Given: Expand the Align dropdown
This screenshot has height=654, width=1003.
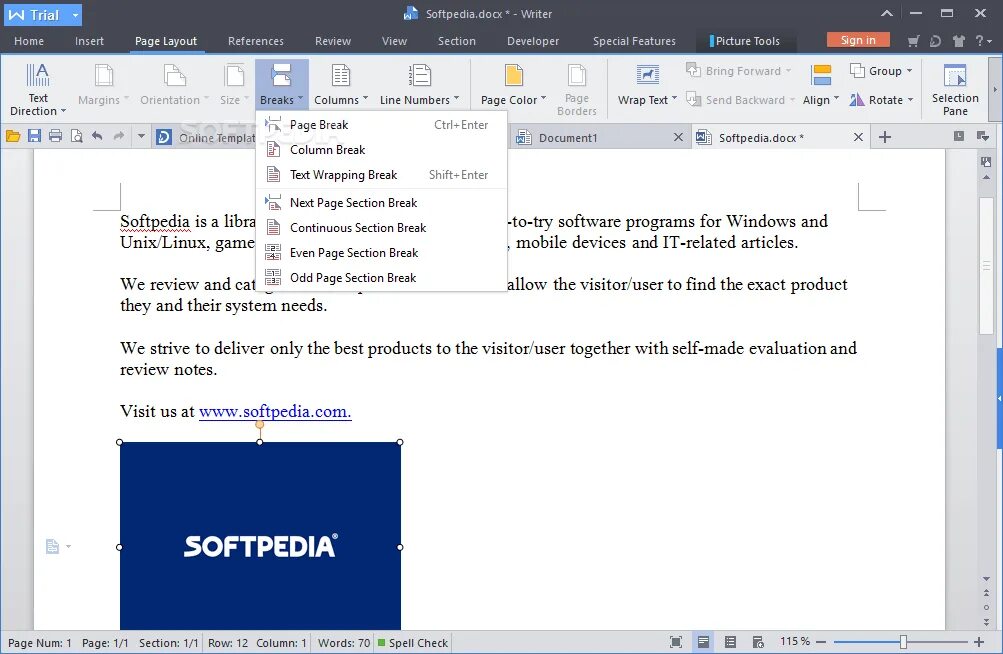Looking at the screenshot, I should (x=836, y=99).
